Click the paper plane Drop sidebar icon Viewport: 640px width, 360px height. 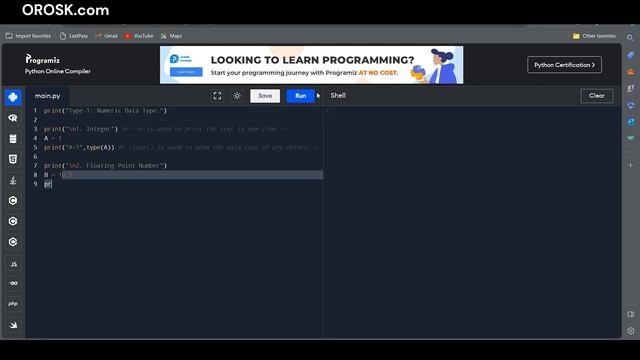(x=631, y=138)
